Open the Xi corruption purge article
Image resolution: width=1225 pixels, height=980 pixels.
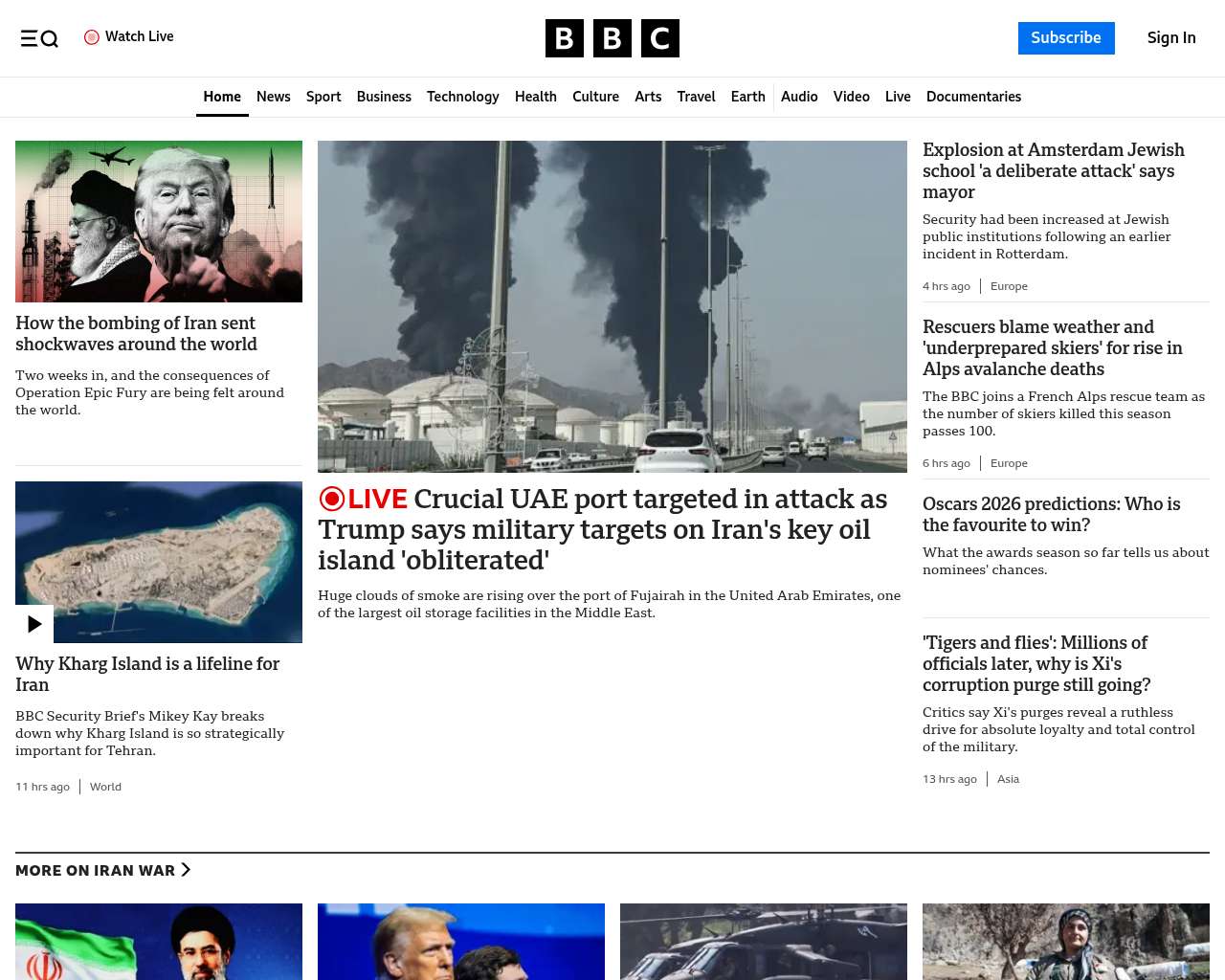pos(1036,663)
